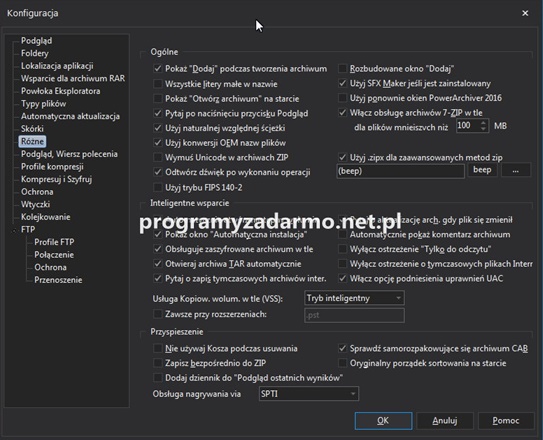The image size is (543, 440).
Task: Enable "Zapisz bezpośrednio do ZIP"
Action: click(x=158, y=363)
